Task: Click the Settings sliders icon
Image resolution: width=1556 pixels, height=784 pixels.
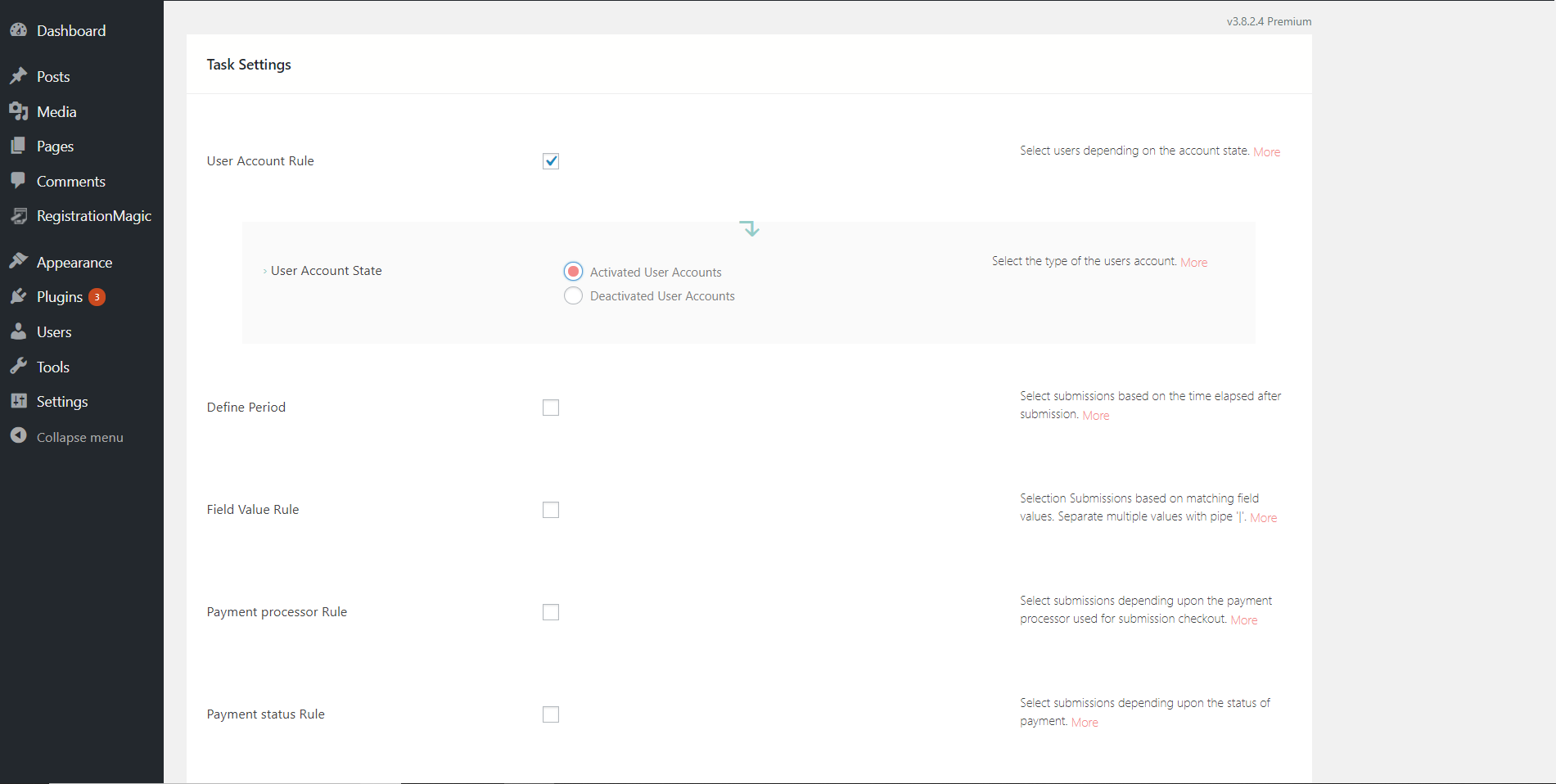Action: [x=18, y=401]
